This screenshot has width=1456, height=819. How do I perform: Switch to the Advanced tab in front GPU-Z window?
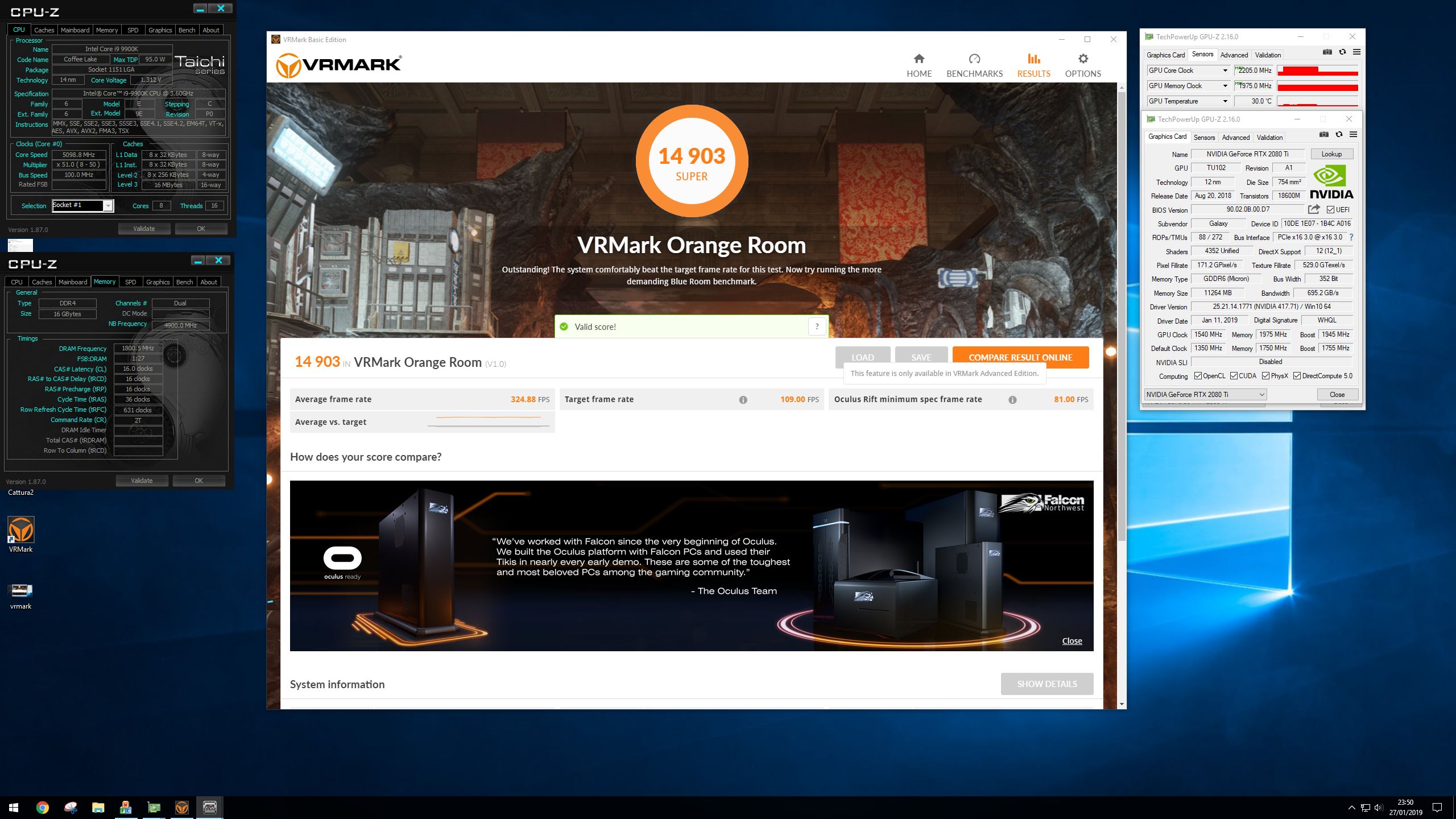point(1236,138)
